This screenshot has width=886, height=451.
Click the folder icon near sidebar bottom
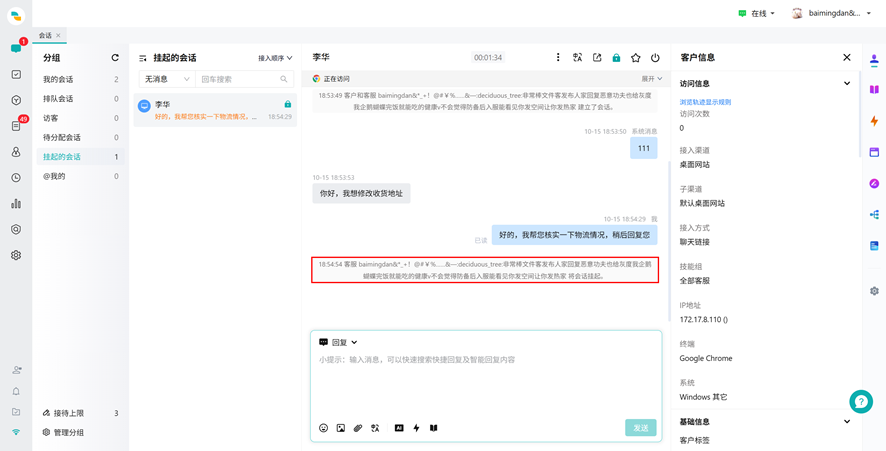click(x=16, y=412)
